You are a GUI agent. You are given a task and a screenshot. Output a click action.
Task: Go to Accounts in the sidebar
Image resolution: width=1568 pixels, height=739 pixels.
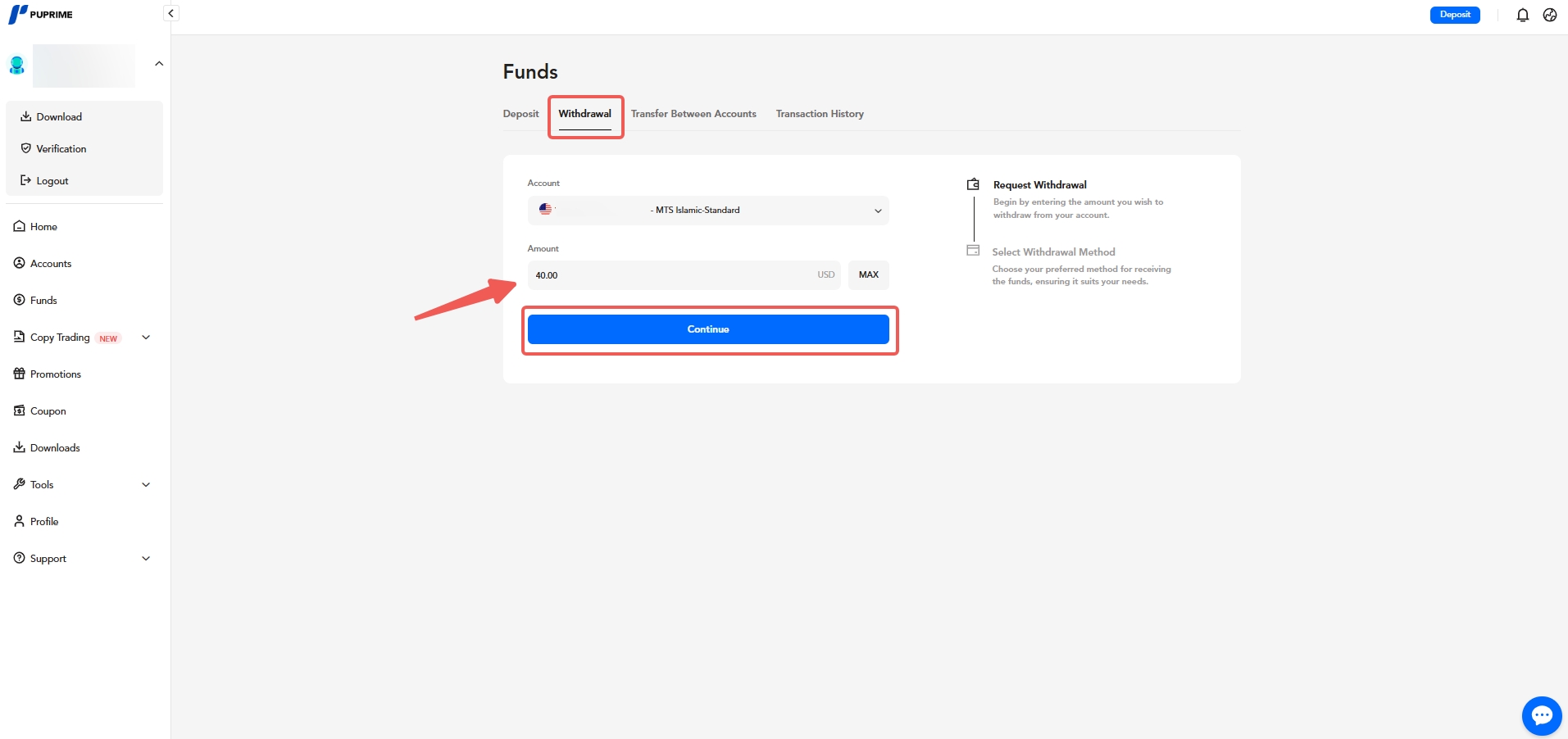[x=50, y=264]
